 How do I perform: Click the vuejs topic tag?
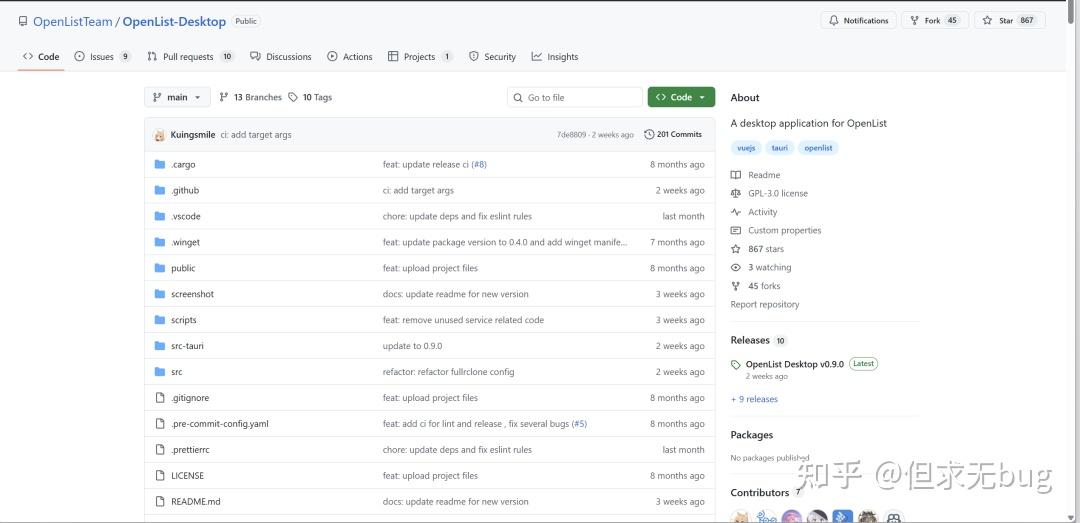tap(746, 147)
